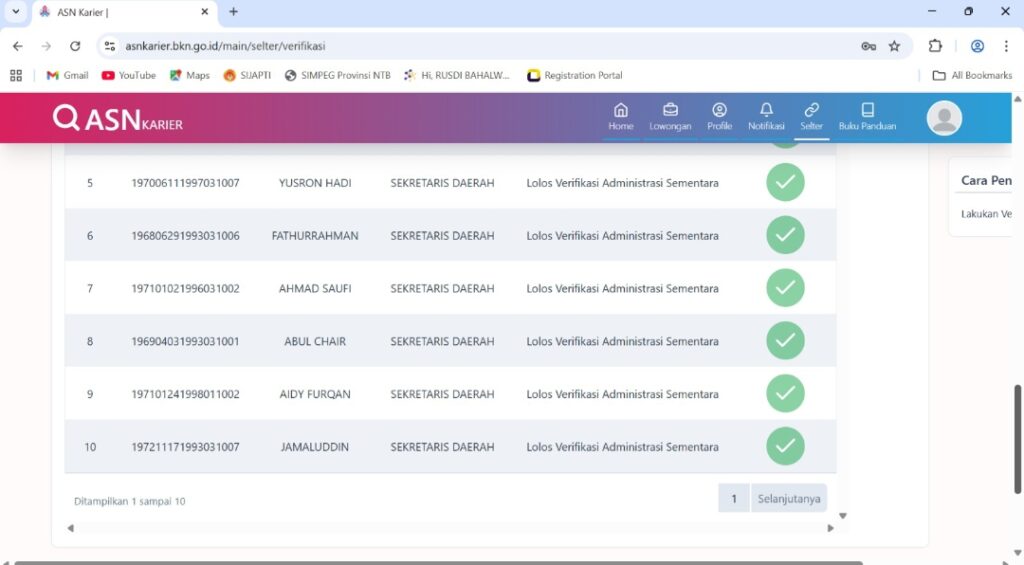Click the table's horizontal scrollbar right arrow

coord(830,528)
